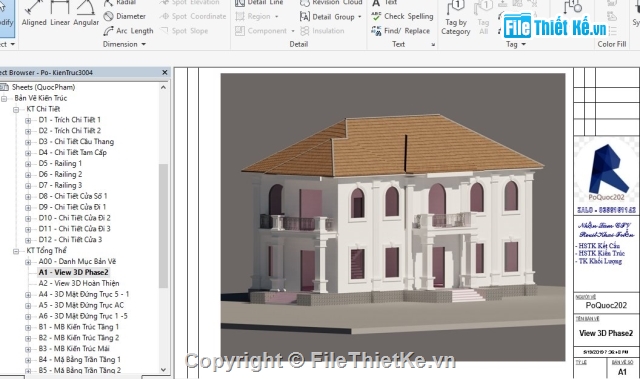Click the Revision Cloud tool
The height and width of the screenshot is (379, 640).
331,2
